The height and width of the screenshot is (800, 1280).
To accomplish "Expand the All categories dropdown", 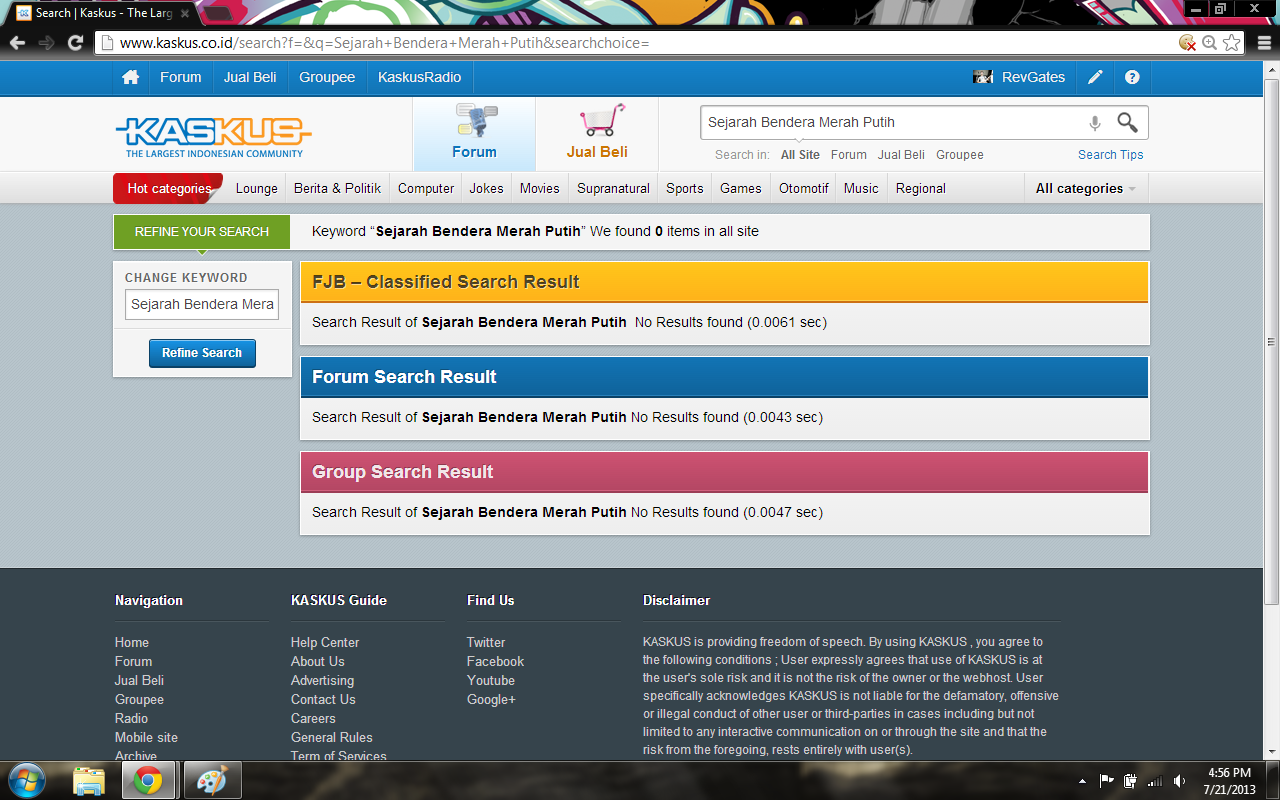I will (1086, 188).
